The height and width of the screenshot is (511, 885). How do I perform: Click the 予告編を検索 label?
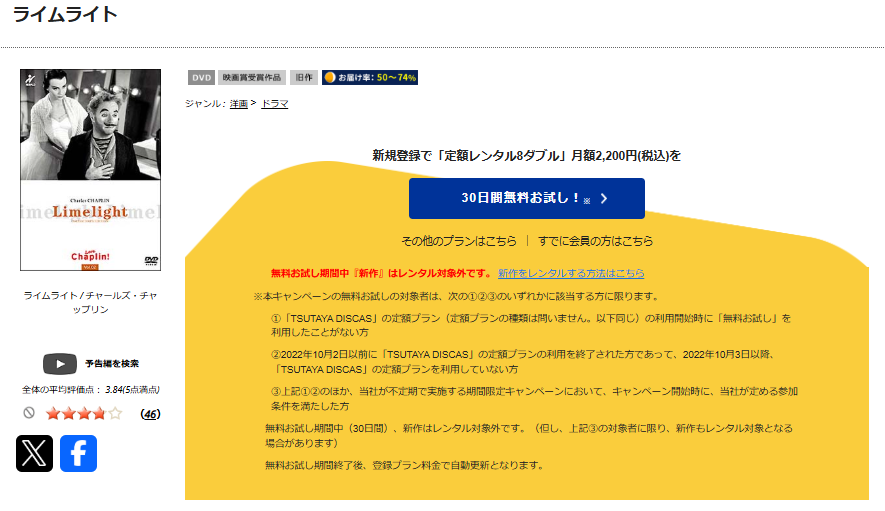112,364
